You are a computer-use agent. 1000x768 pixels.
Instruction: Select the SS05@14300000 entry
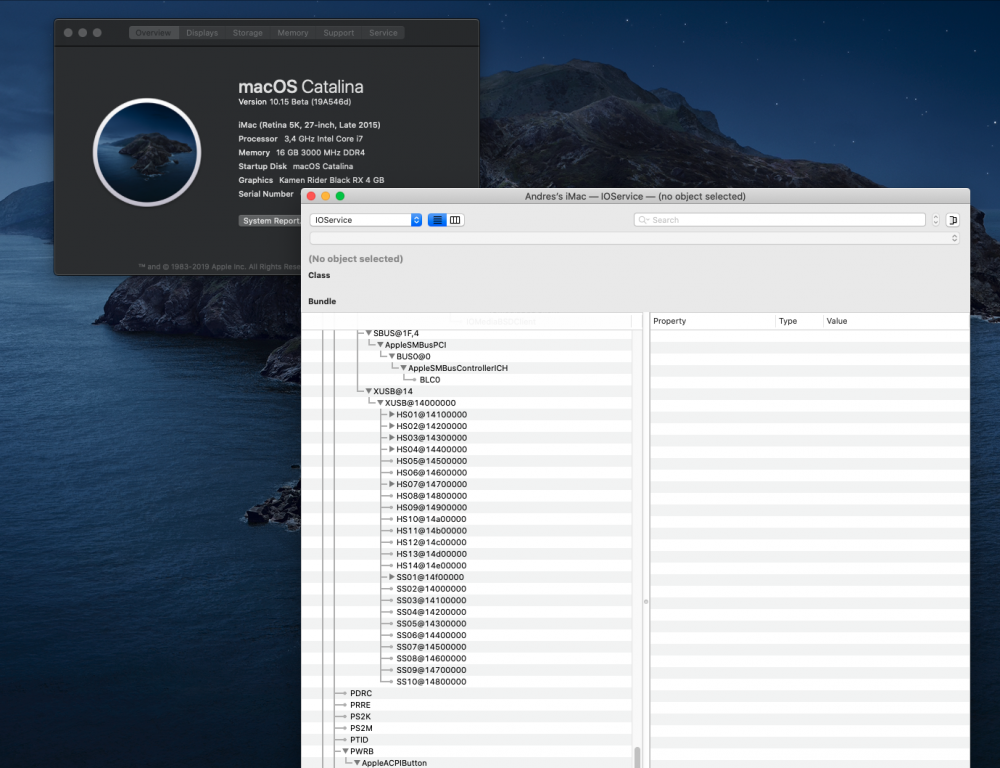431,623
